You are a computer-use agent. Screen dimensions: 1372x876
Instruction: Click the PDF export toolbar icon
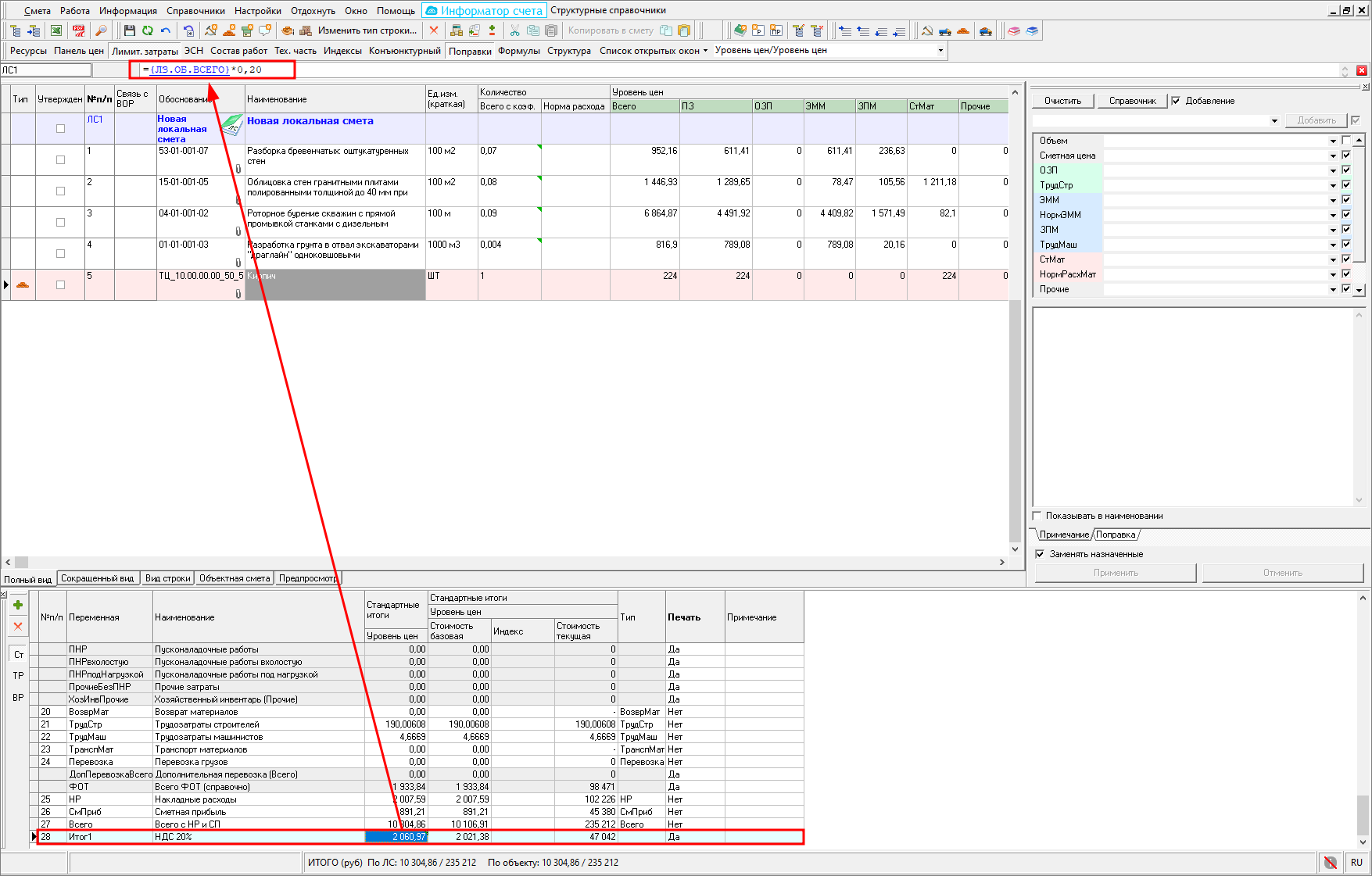(79, 30)
